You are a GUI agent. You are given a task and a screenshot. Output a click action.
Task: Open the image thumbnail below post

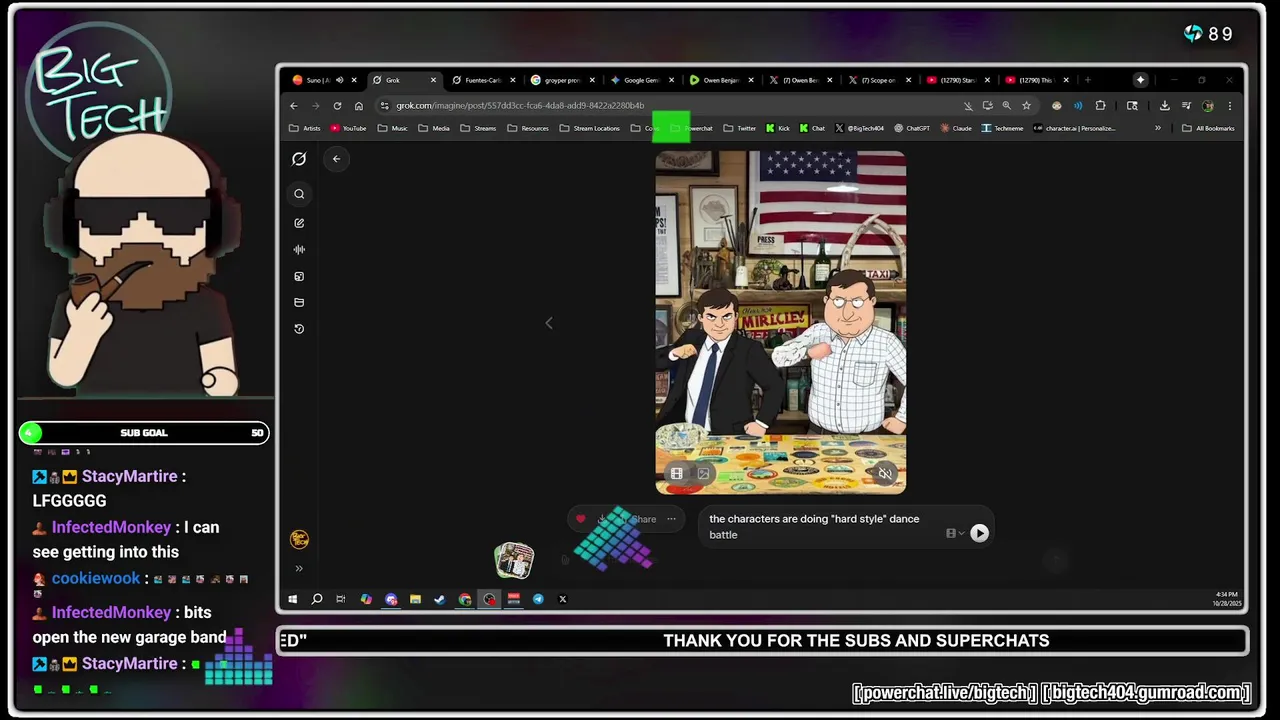pos(514,561)
